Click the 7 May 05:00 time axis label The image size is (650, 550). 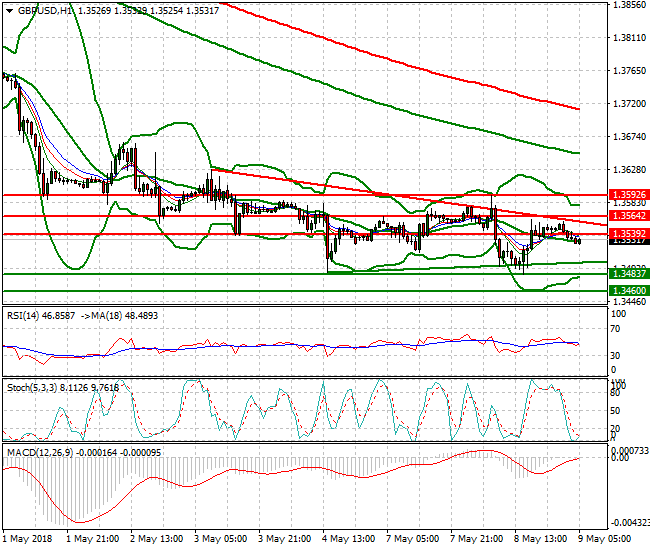(412, 539)
